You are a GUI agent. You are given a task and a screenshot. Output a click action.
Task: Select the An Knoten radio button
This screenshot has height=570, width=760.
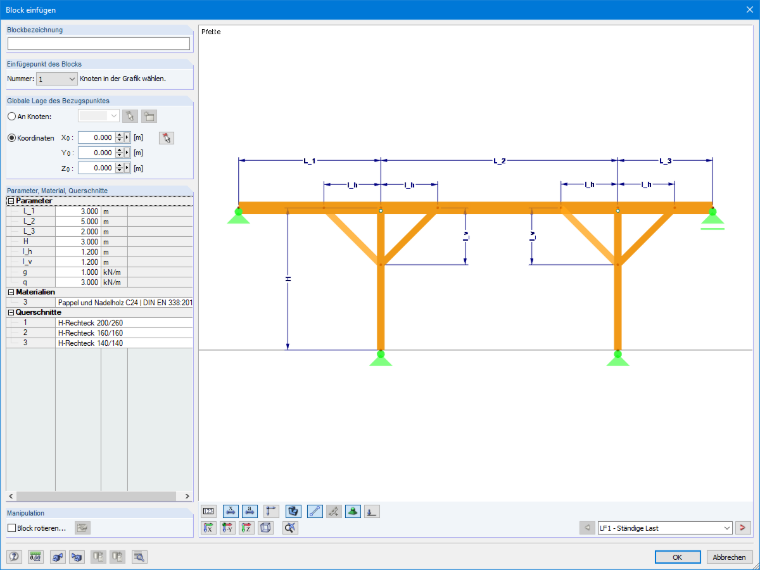click(x=12, y=116)
